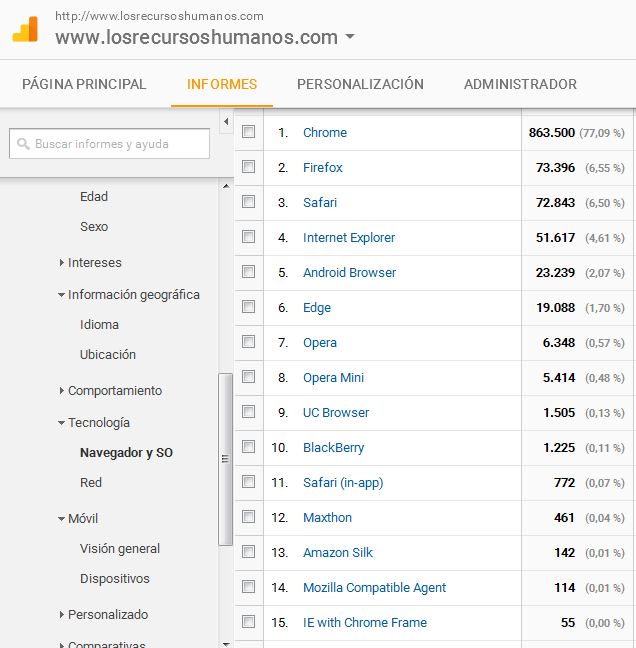Click the sidebar scrollbar thumb

226,459
